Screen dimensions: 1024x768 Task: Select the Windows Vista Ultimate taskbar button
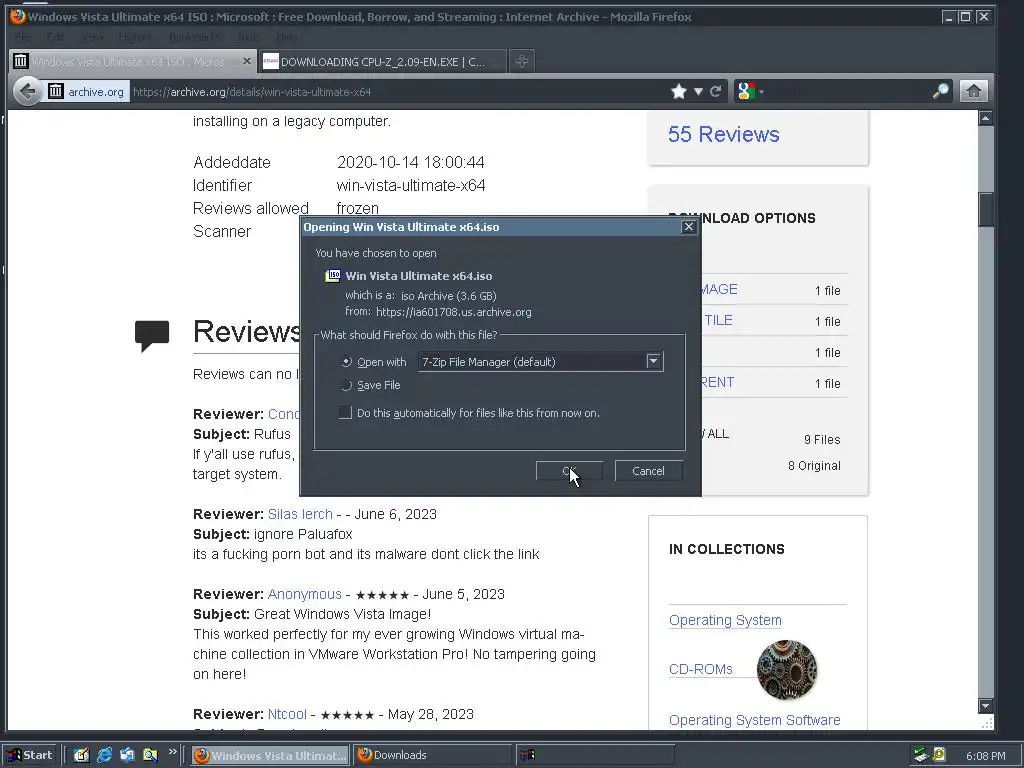point(271,755)
